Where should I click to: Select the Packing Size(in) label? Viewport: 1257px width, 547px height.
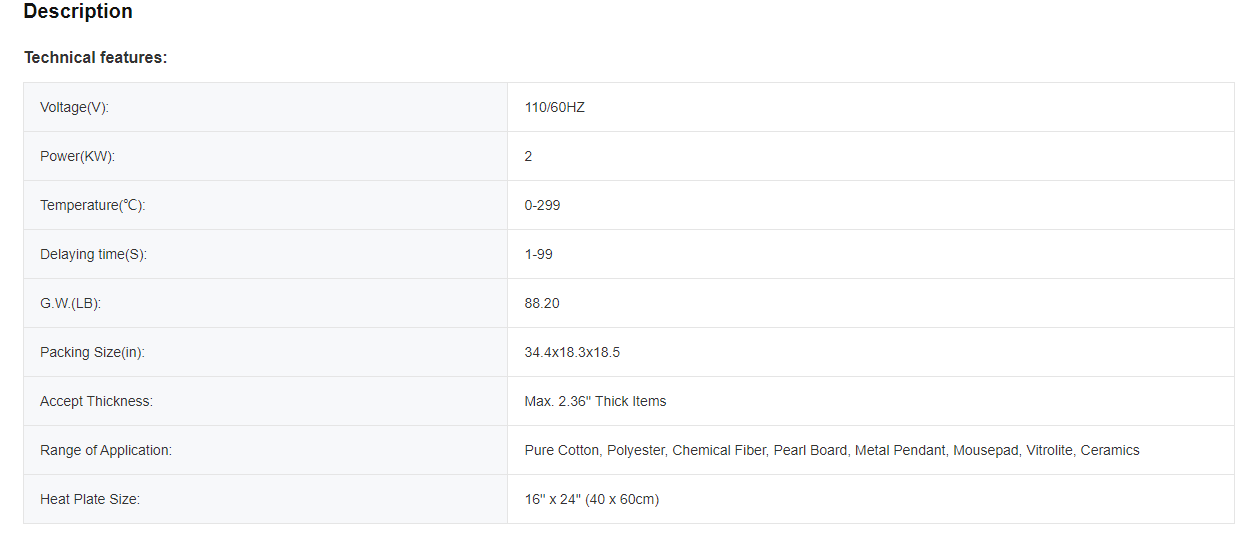pyautogui.click(x=93, y=352)
